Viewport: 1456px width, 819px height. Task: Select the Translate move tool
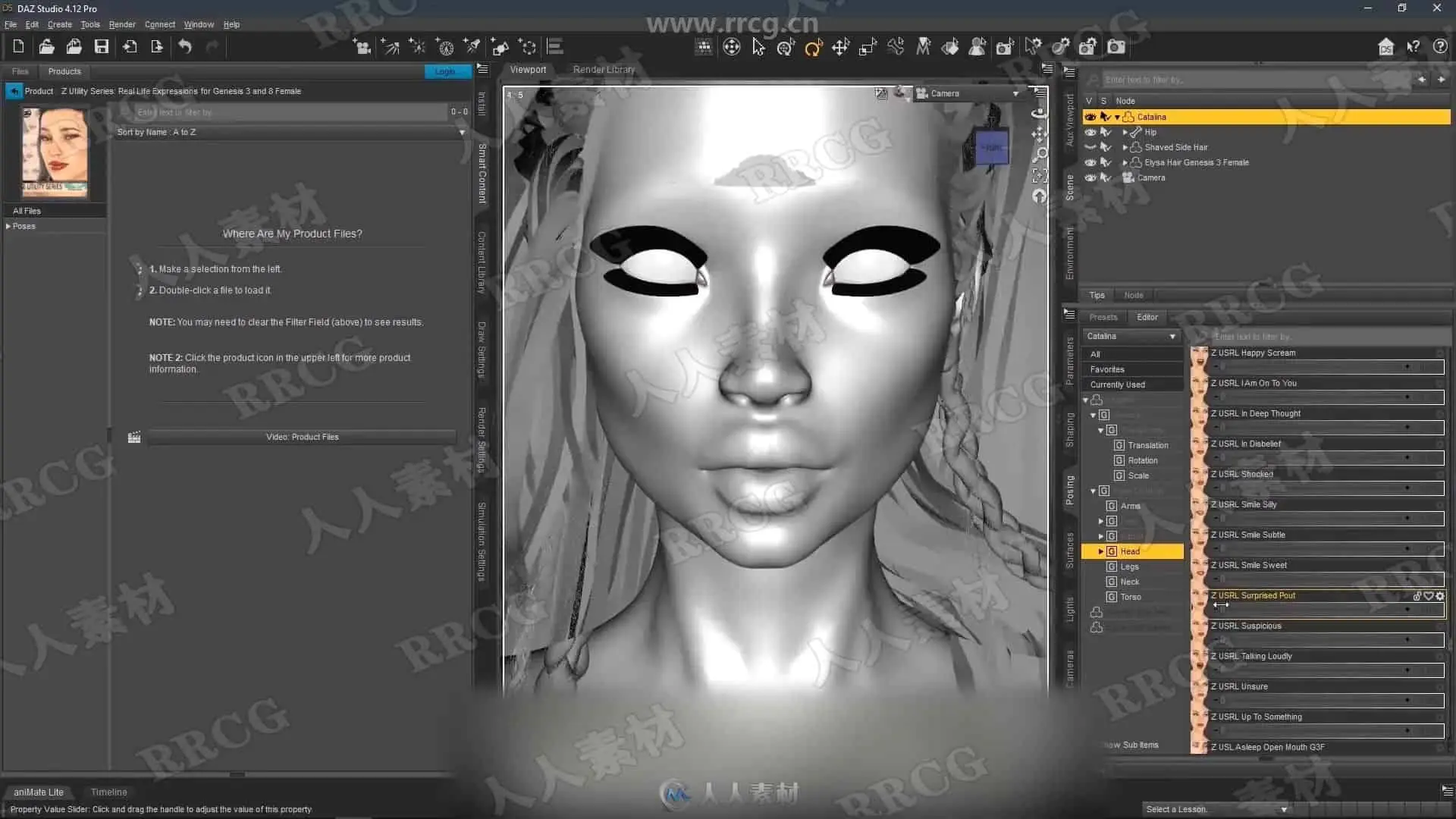(840, 48)
